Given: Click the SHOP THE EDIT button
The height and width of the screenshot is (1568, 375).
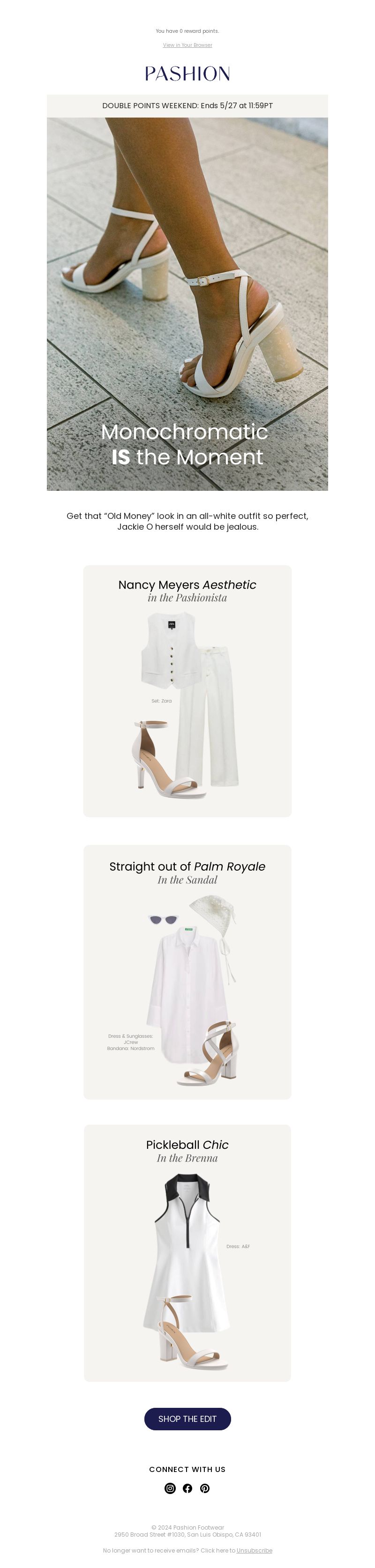Looking at the screenshot, I should (187, 1418).
